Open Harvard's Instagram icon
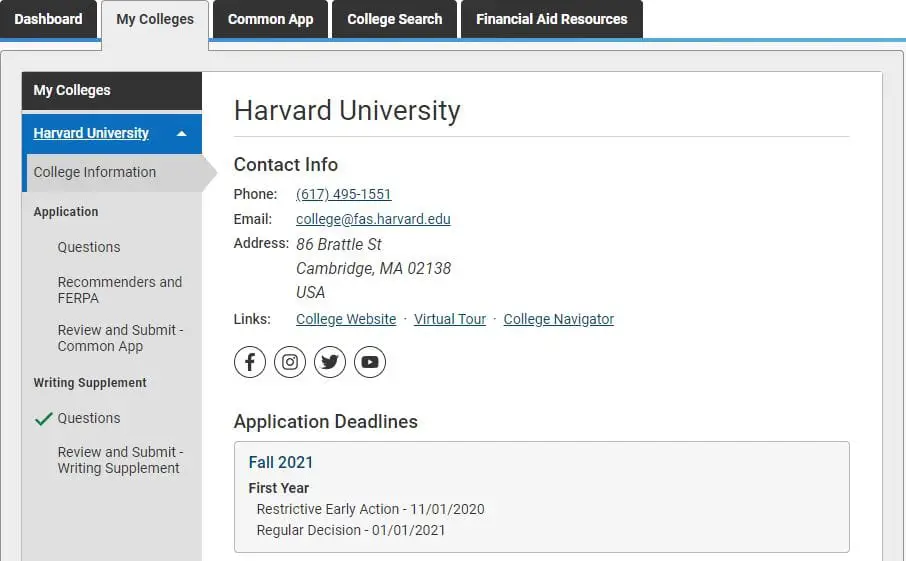This screenshot has width=906, height=561. pos(290,362)
